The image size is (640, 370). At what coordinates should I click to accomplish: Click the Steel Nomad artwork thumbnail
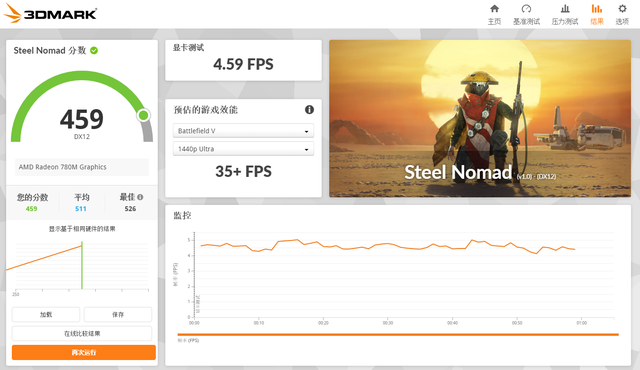(x=480, y=118)
